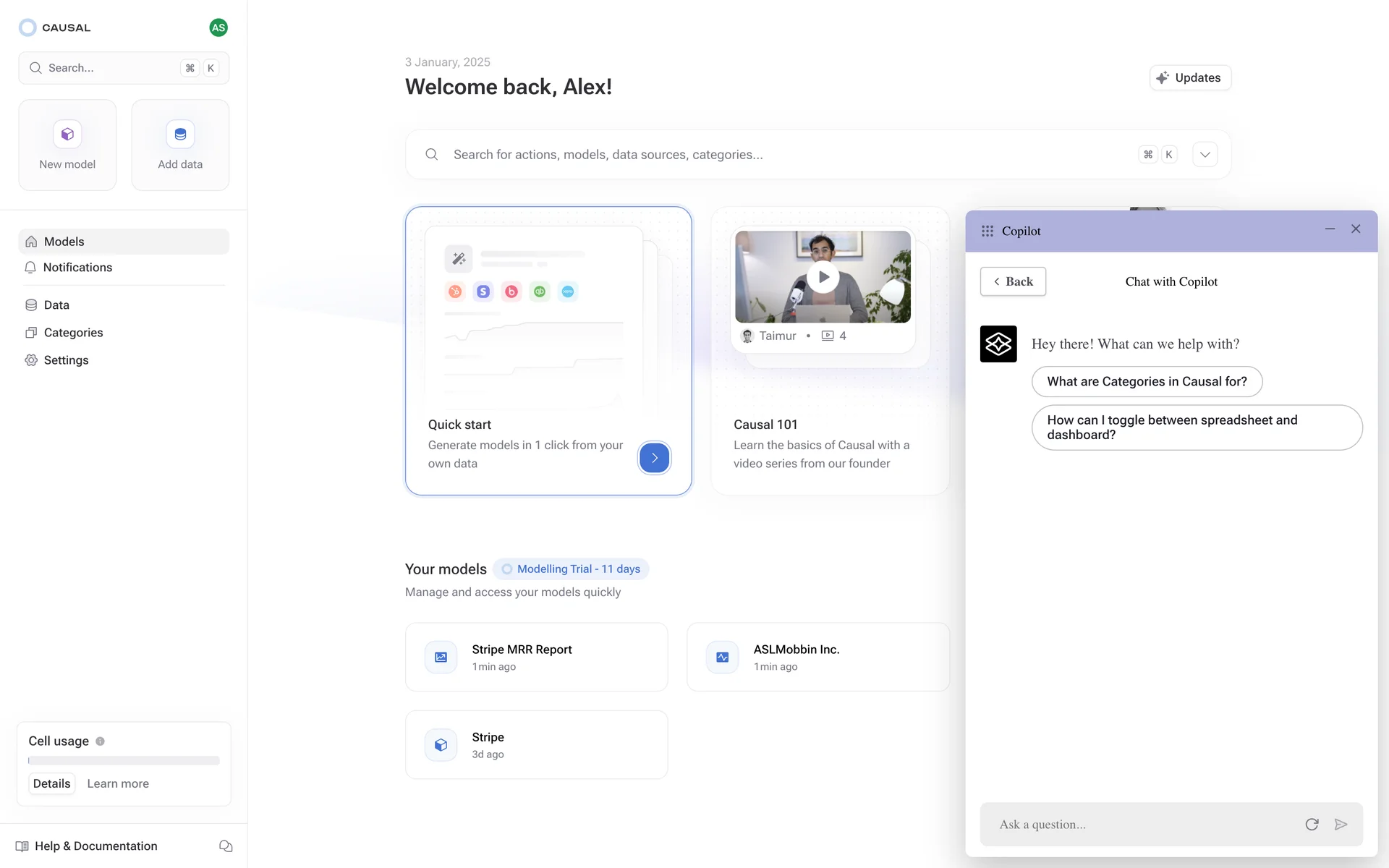Expand the main search dropdown chevron

pos(1205,154)
